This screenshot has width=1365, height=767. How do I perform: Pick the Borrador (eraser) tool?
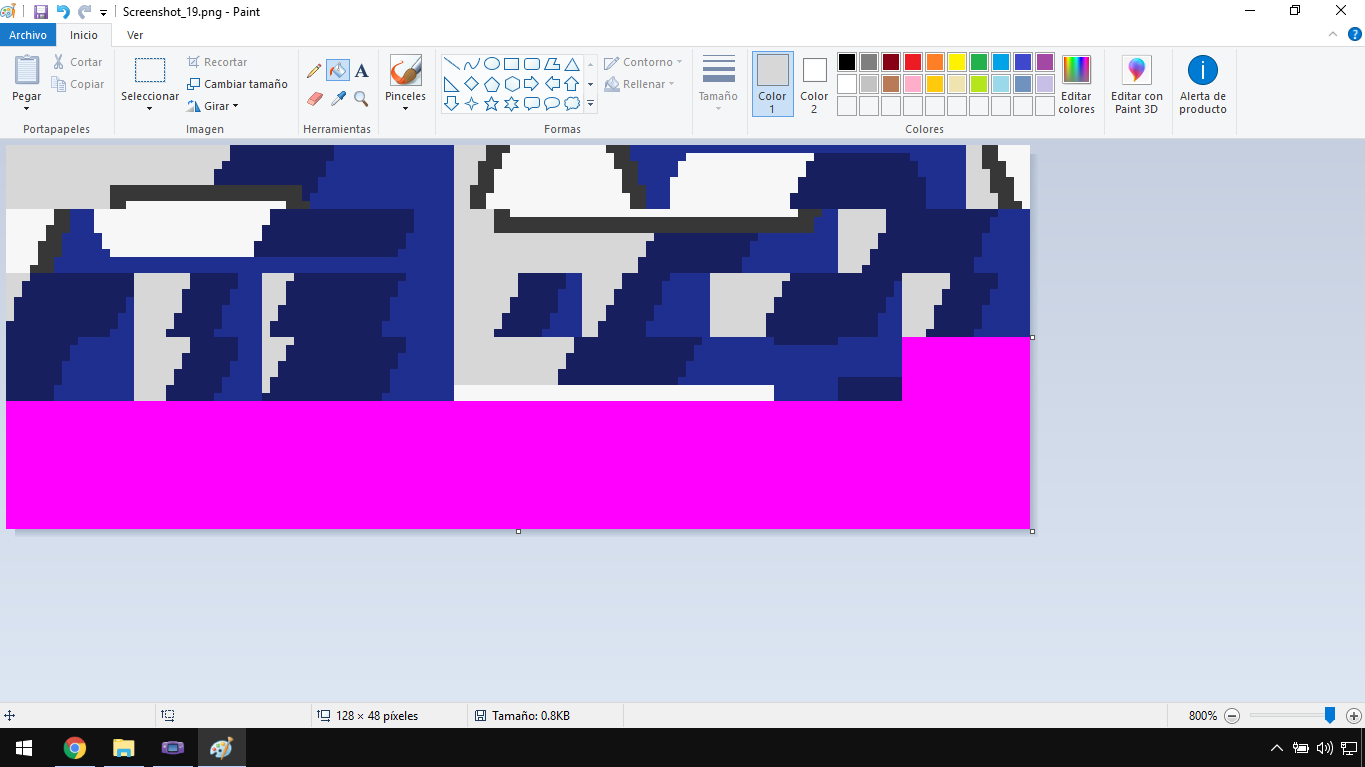click(313, 98)
